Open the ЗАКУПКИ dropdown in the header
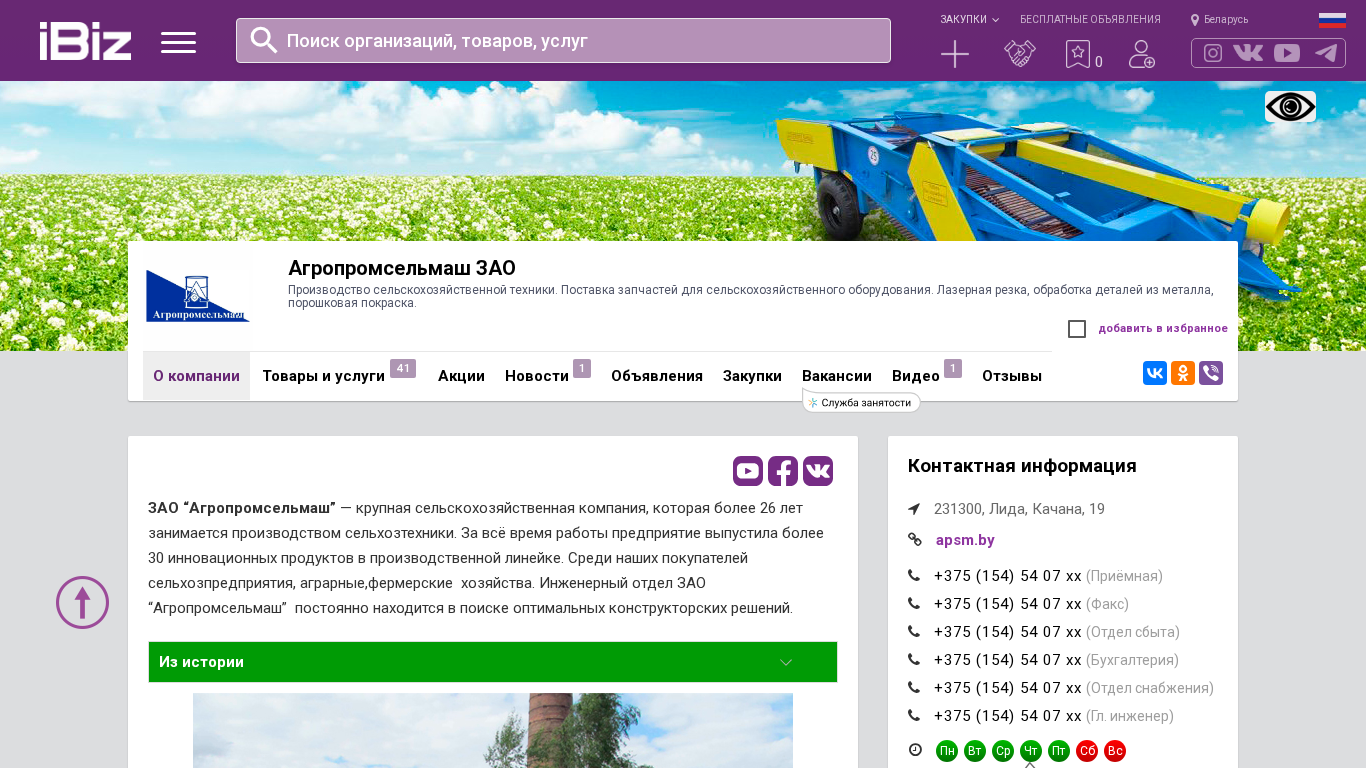 [969, 20]
